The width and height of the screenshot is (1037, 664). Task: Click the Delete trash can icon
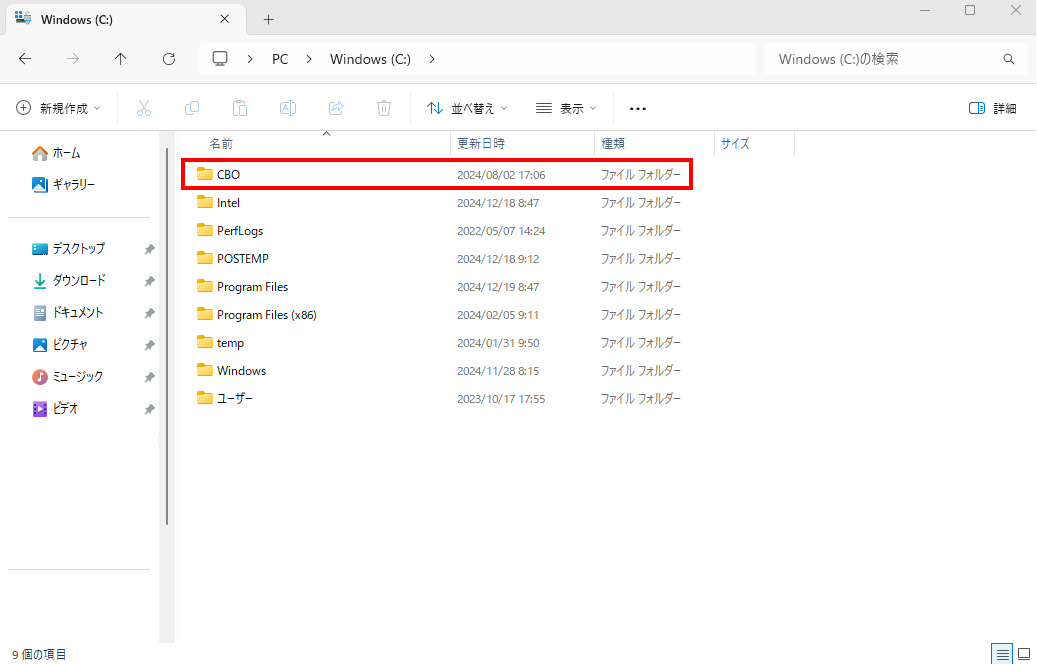(384, 108)
